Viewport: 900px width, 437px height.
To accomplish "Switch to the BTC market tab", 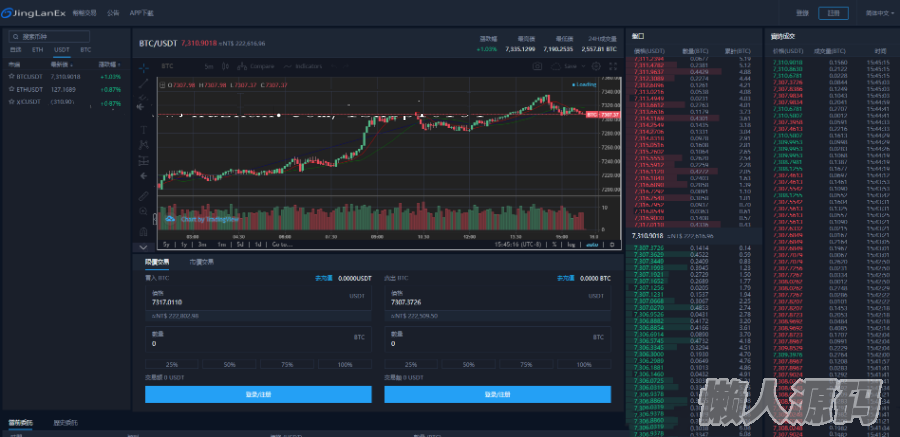I will point(85,49).
